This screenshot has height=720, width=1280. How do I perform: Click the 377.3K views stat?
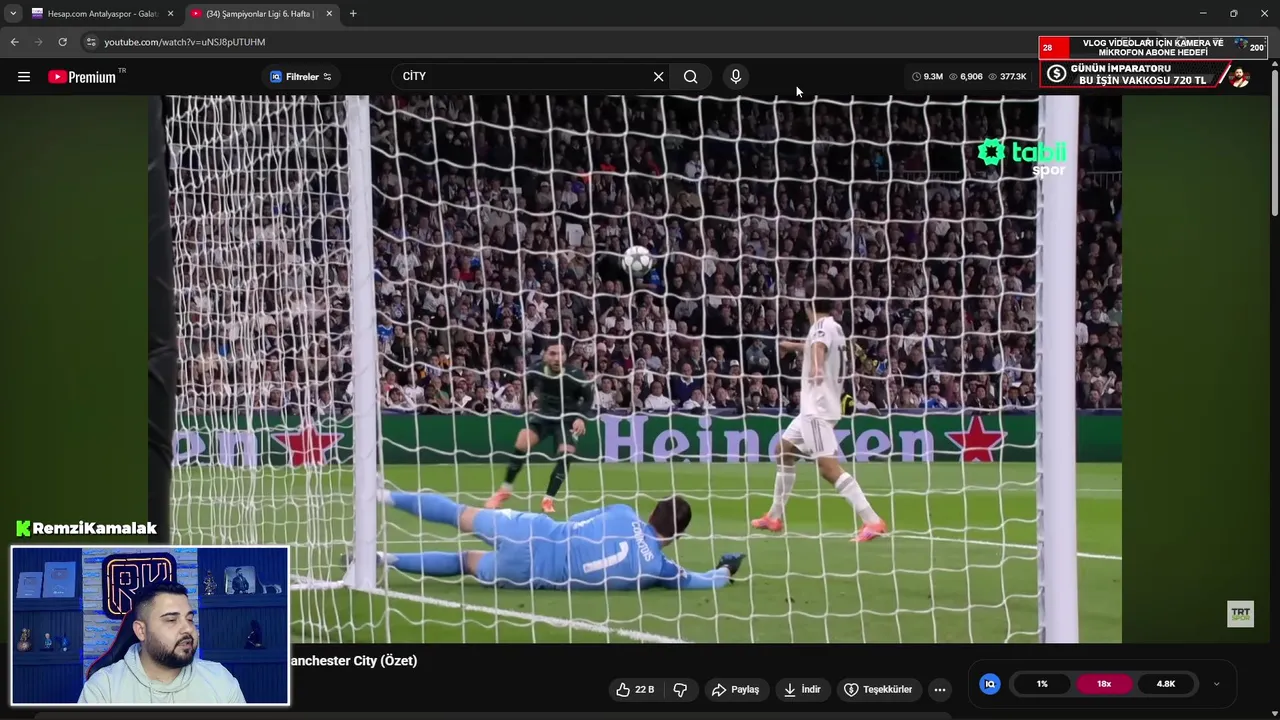point(1007,77)
